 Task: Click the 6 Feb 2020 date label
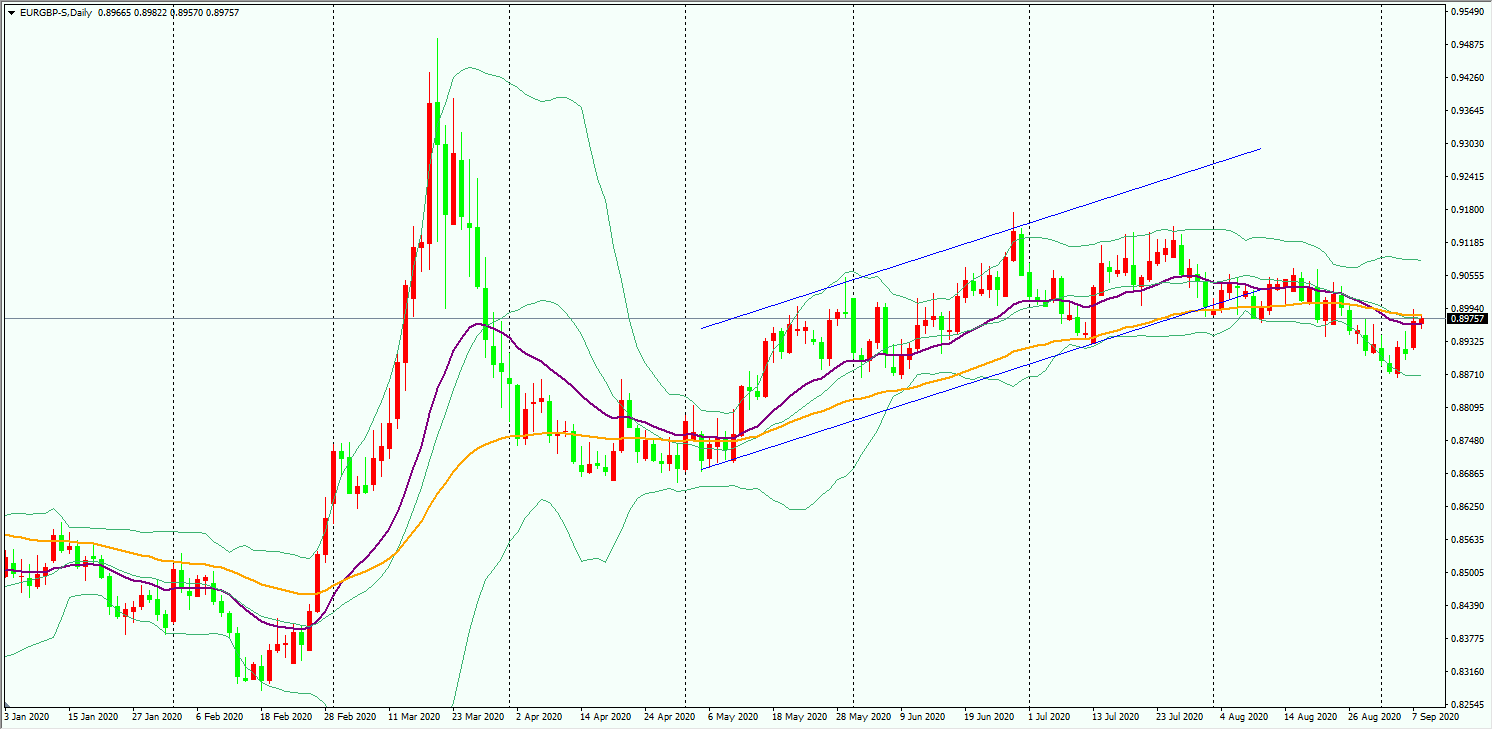[x=219, y=717]
